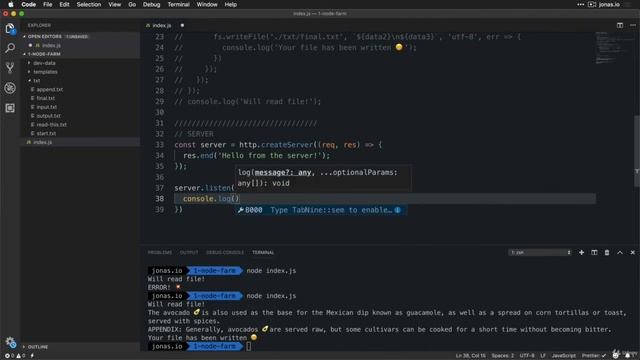Change indentation via Spaces: 2
Screen dimensions: 640x360
502,356
